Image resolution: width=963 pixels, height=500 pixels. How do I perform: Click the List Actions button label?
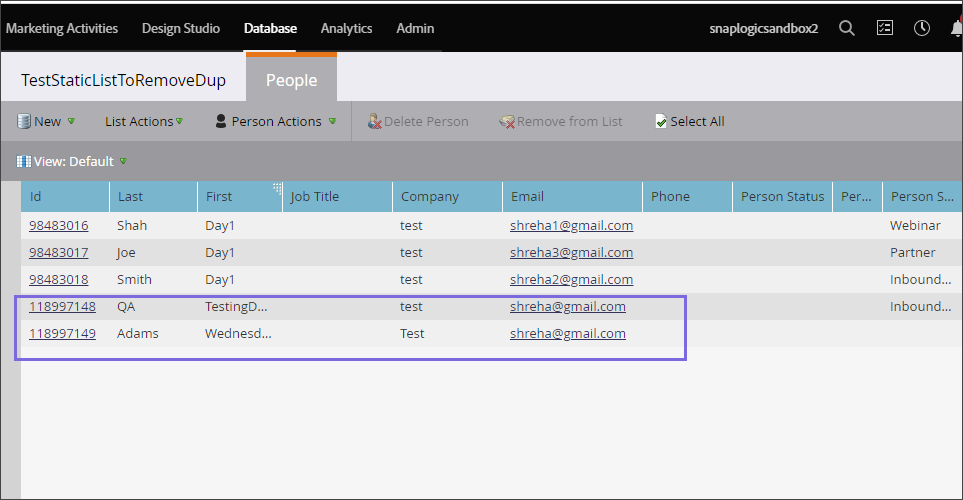coord(139,122)
